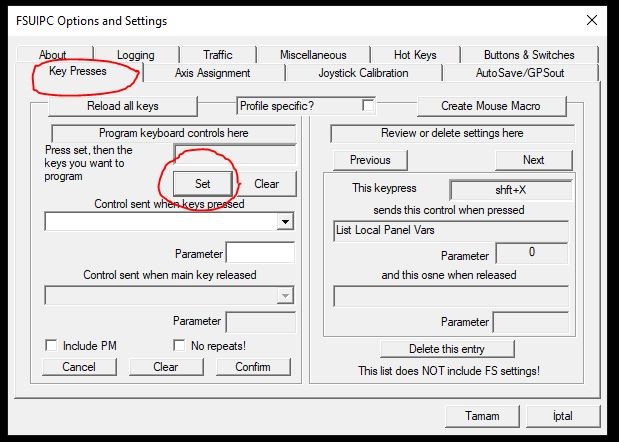Image resolution: width=619 pixels, height=442 pixels.
Task: Go to Next key entry
Action: [x=534, y=160]
